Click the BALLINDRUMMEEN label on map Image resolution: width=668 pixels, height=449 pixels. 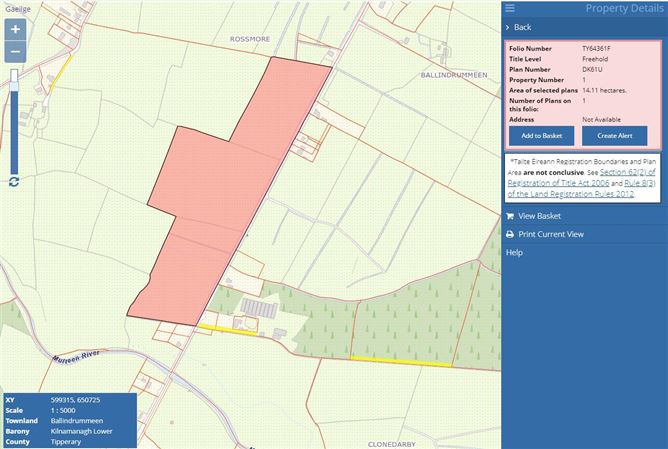tap(454, 75)
